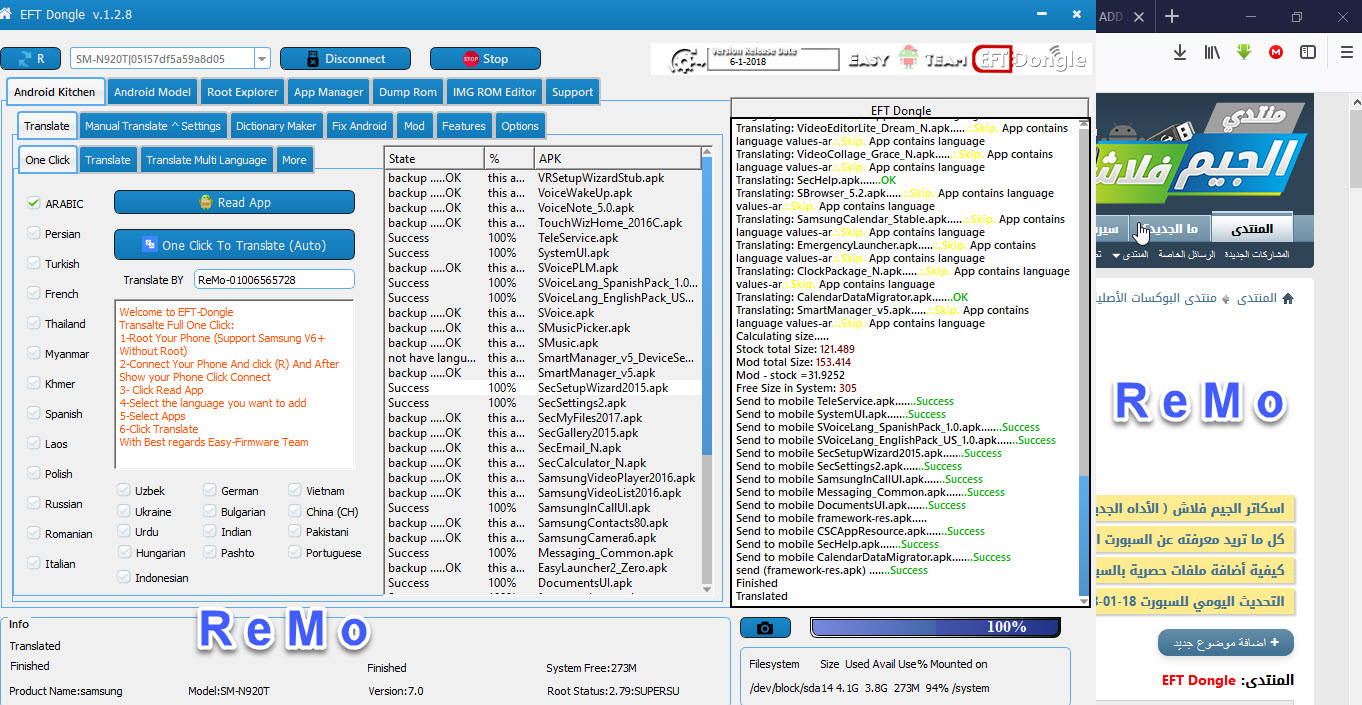Click the EFT Dongle forum link
Screen dimensions: 1362x705
click(x=1199, y=680)
